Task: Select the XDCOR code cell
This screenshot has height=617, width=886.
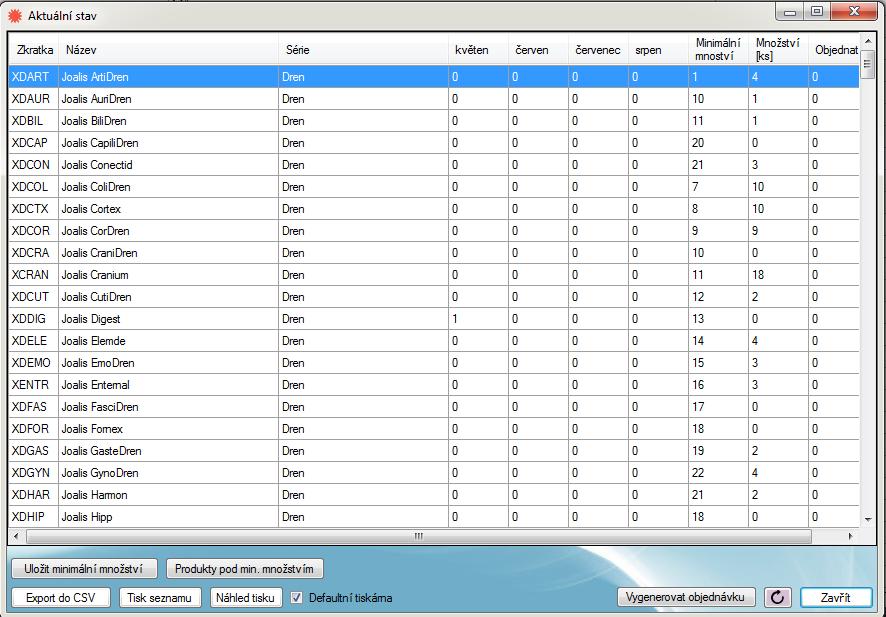Action: [x=33, y=231]
